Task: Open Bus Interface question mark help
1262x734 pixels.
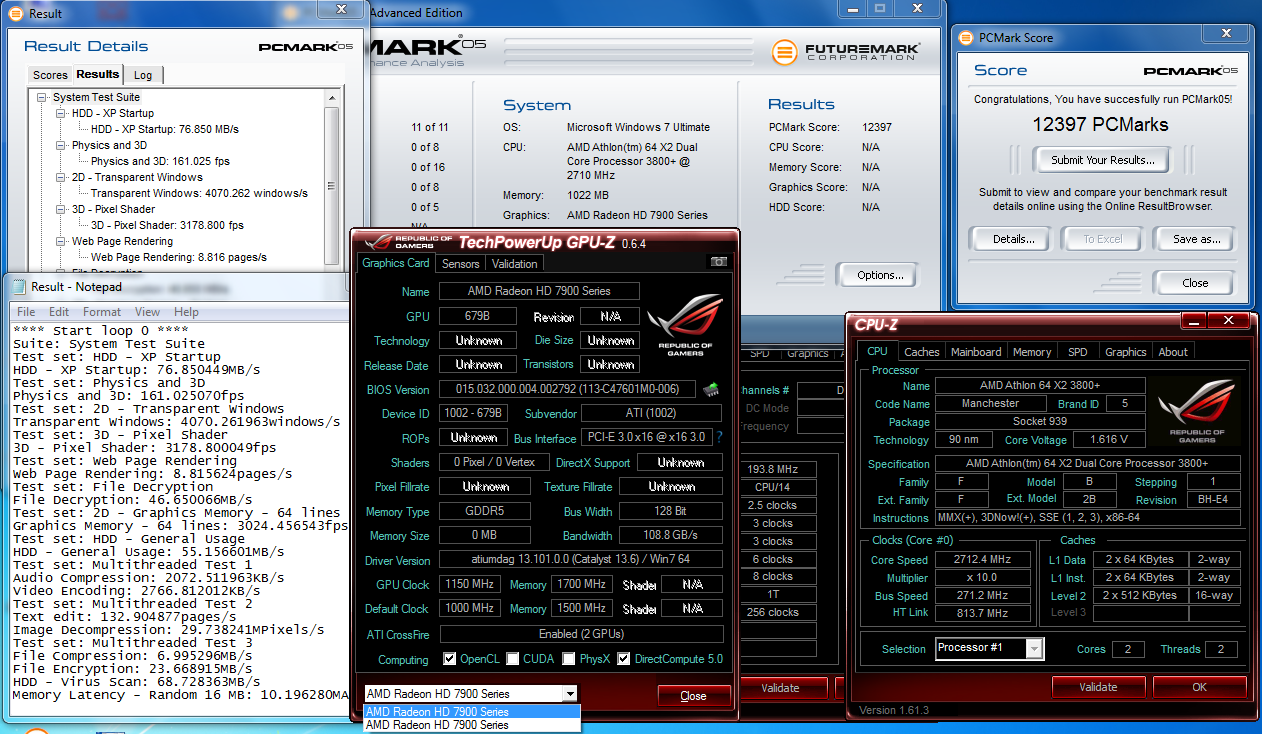Action: [x=719, y=438]
